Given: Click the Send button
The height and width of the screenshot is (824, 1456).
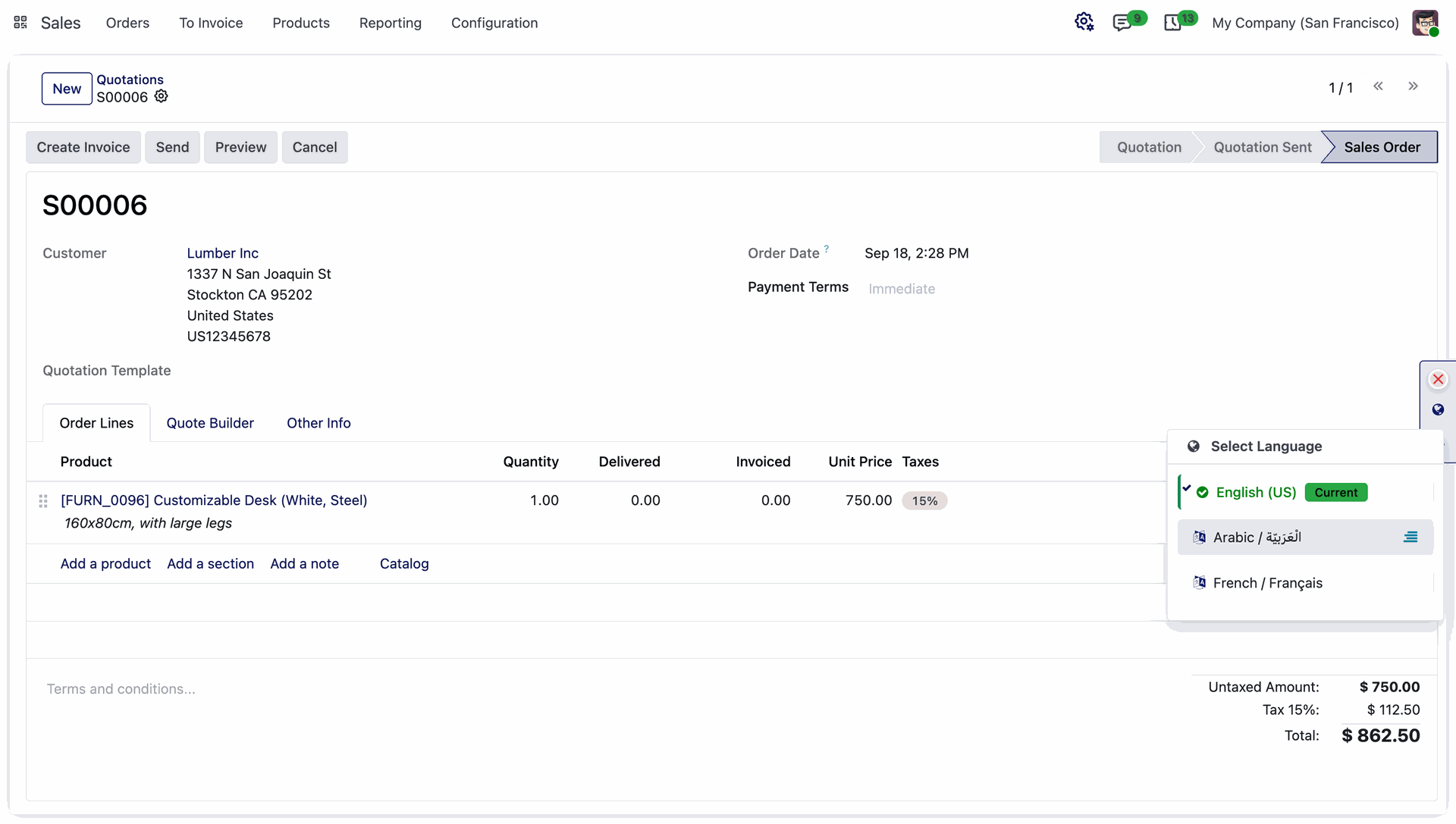Looking at the screenshot, I should pyautogui.click(x=172, y=147).
